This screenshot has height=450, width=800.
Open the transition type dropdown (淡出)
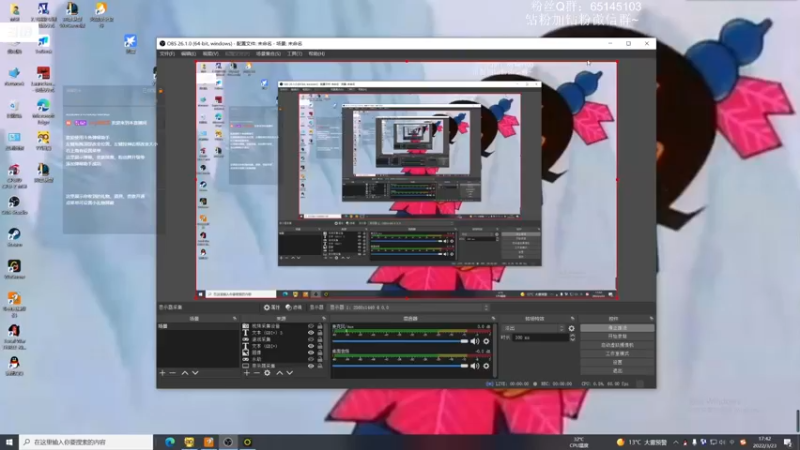(x=534, y=329)
